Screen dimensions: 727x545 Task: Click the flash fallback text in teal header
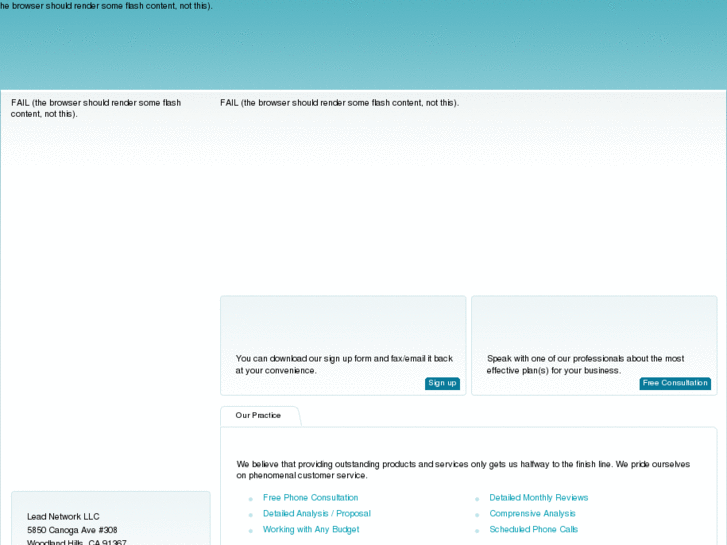[x=106, y=6]
